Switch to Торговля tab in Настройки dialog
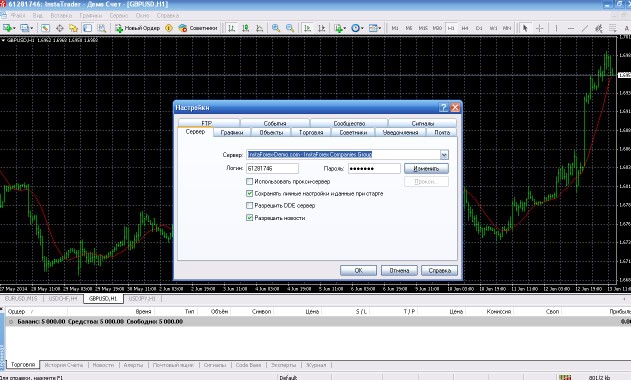Viewport: 631px width, 380px height. click(x=311, y=132)
